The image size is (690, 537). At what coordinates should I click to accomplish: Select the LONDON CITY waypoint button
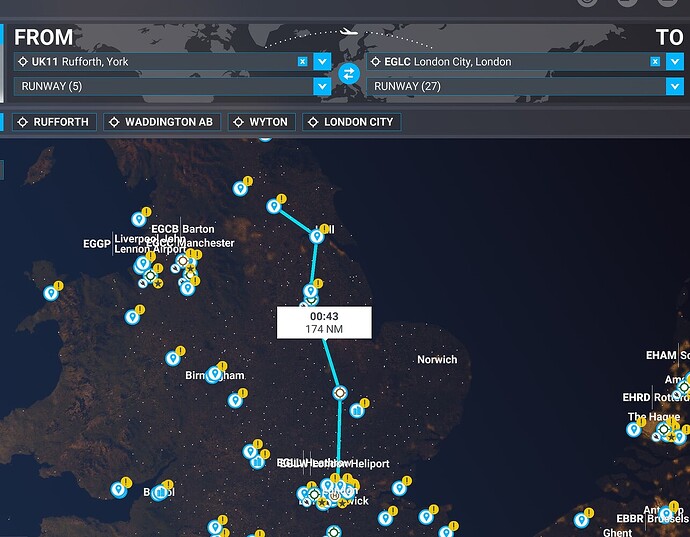point(352,122)
